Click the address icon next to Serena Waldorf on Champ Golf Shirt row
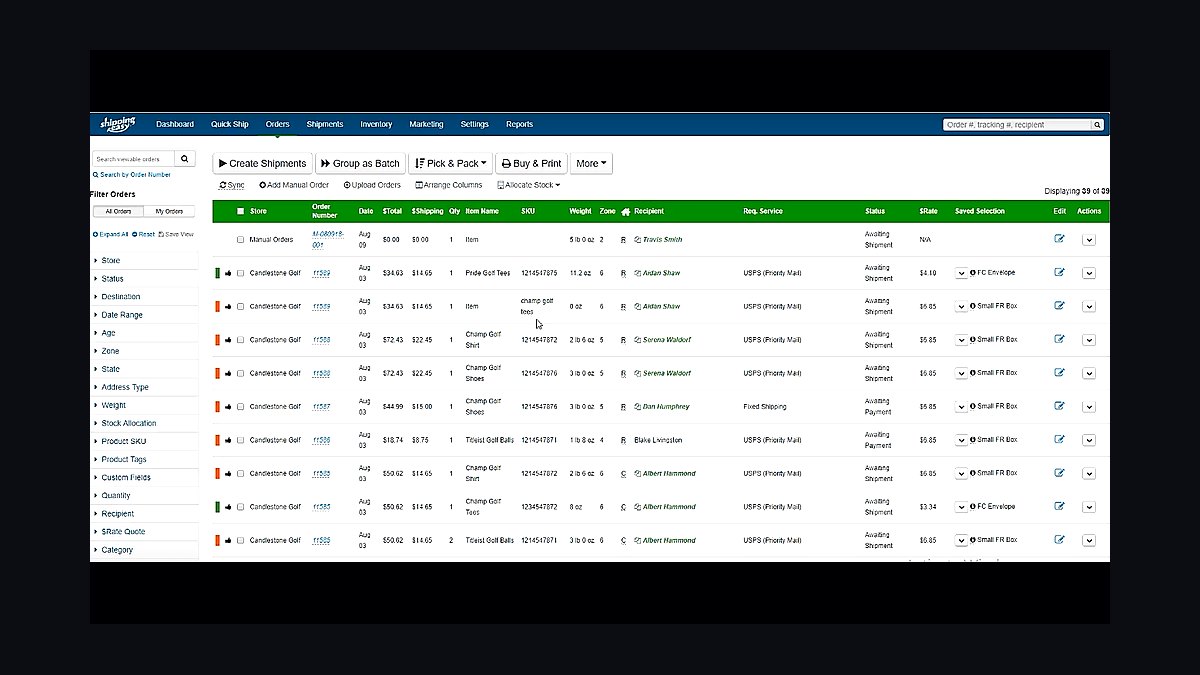The image size is (1200, 675). point(637,340)
